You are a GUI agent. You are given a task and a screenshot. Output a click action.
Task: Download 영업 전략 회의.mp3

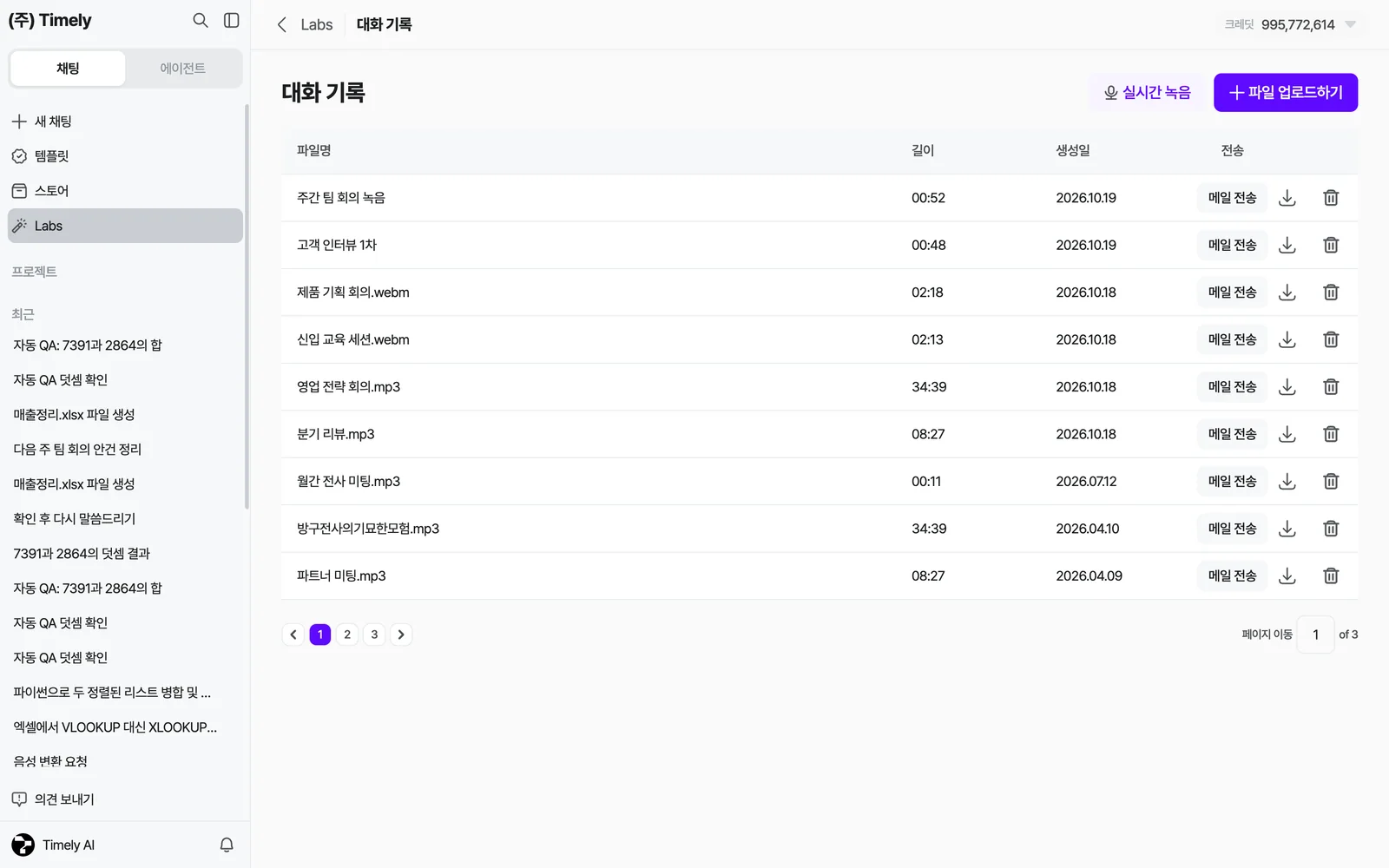(x=1287, y=387)
